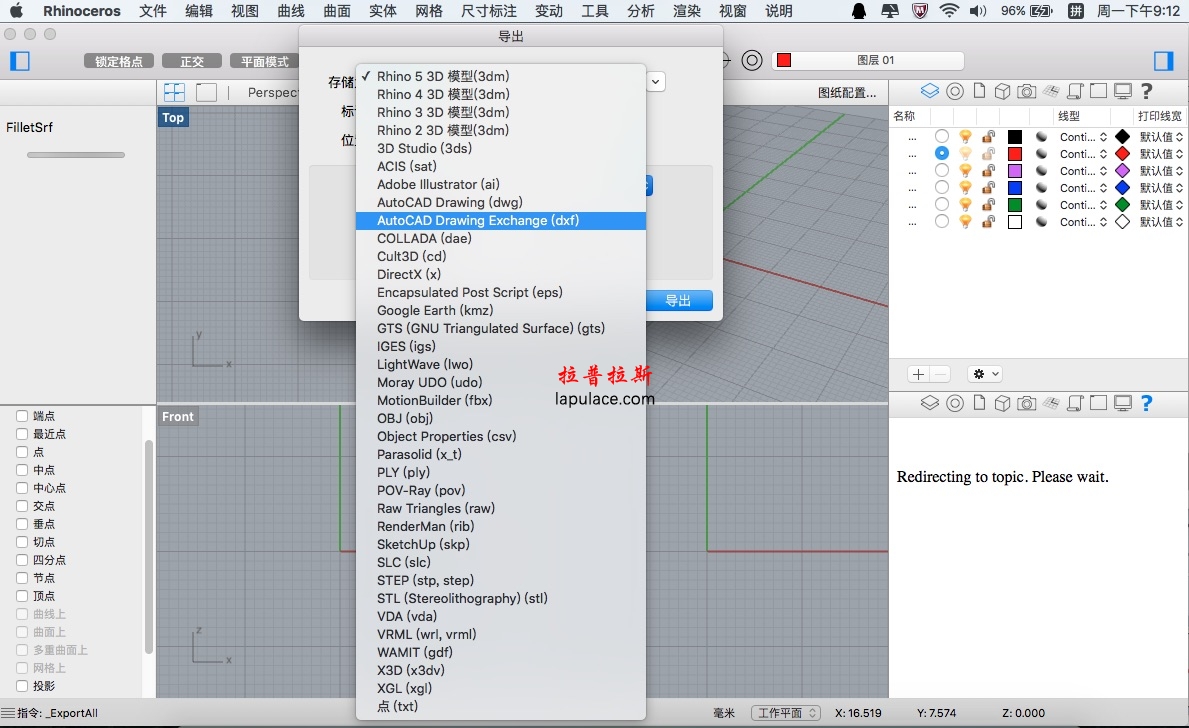Image resolution: width=1189 pixels, height=728 pixels.
Task: Click the question mark help icon in the upper panel
Action: point(1147,91)
